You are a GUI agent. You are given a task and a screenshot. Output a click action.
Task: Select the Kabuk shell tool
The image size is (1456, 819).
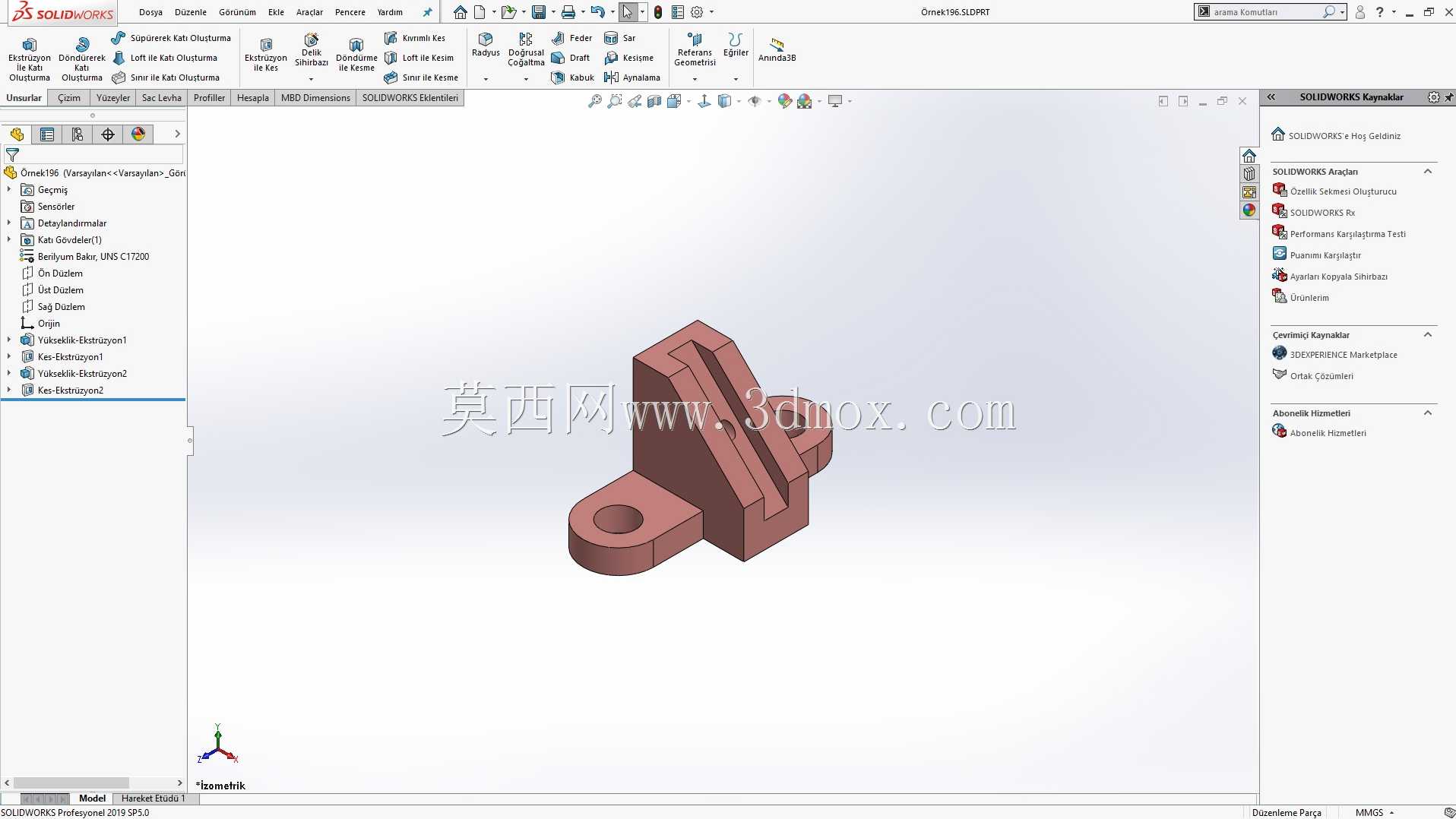tap(573, 77)
